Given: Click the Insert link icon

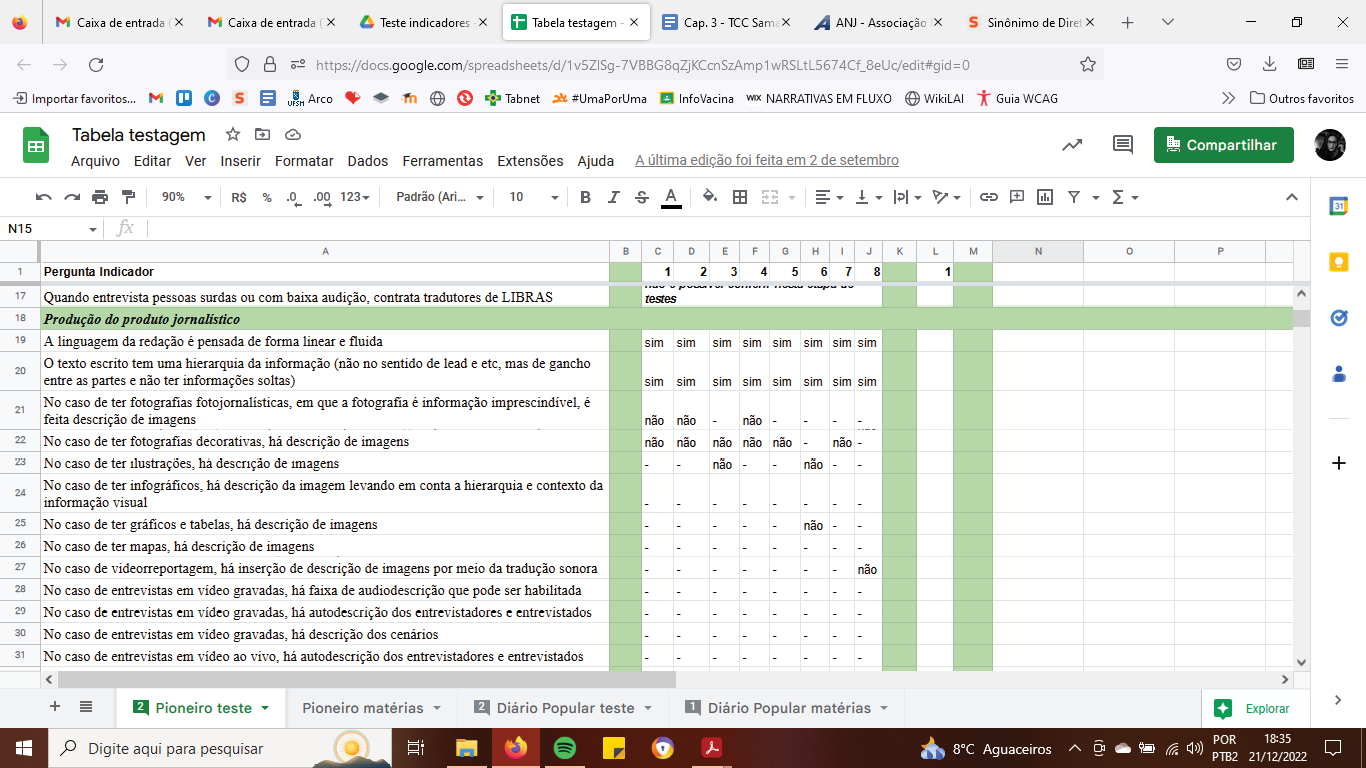Looking at the screenshot, I should (988, 197).
